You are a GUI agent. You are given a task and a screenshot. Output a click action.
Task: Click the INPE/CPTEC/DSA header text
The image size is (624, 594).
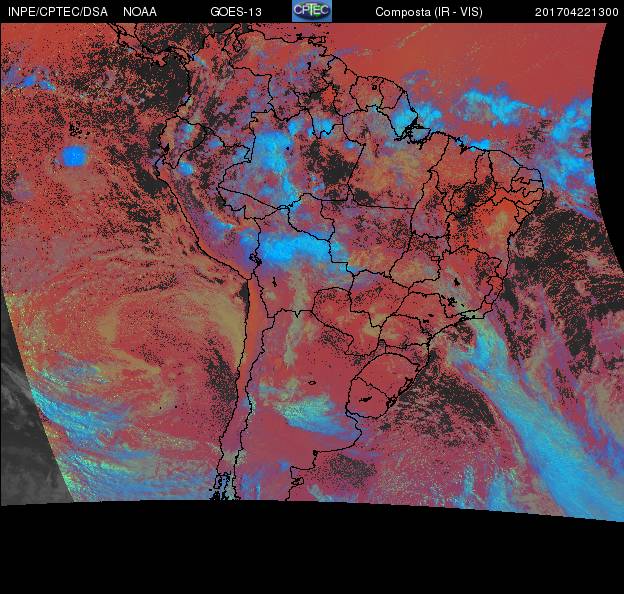pyautogui.click(x=58, y=12)
